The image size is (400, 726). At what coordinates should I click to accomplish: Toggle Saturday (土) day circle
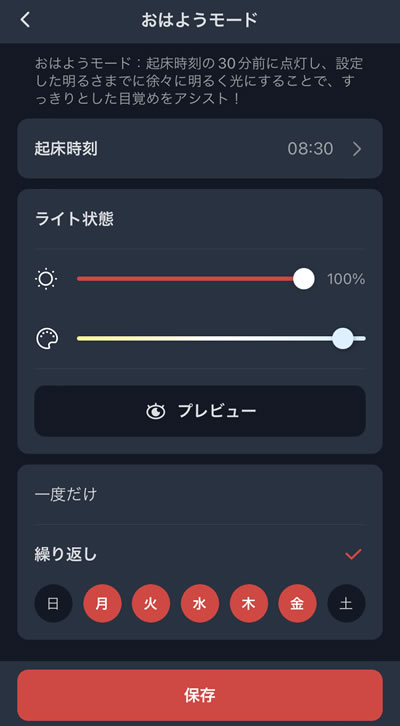click(x=346, y=604)
